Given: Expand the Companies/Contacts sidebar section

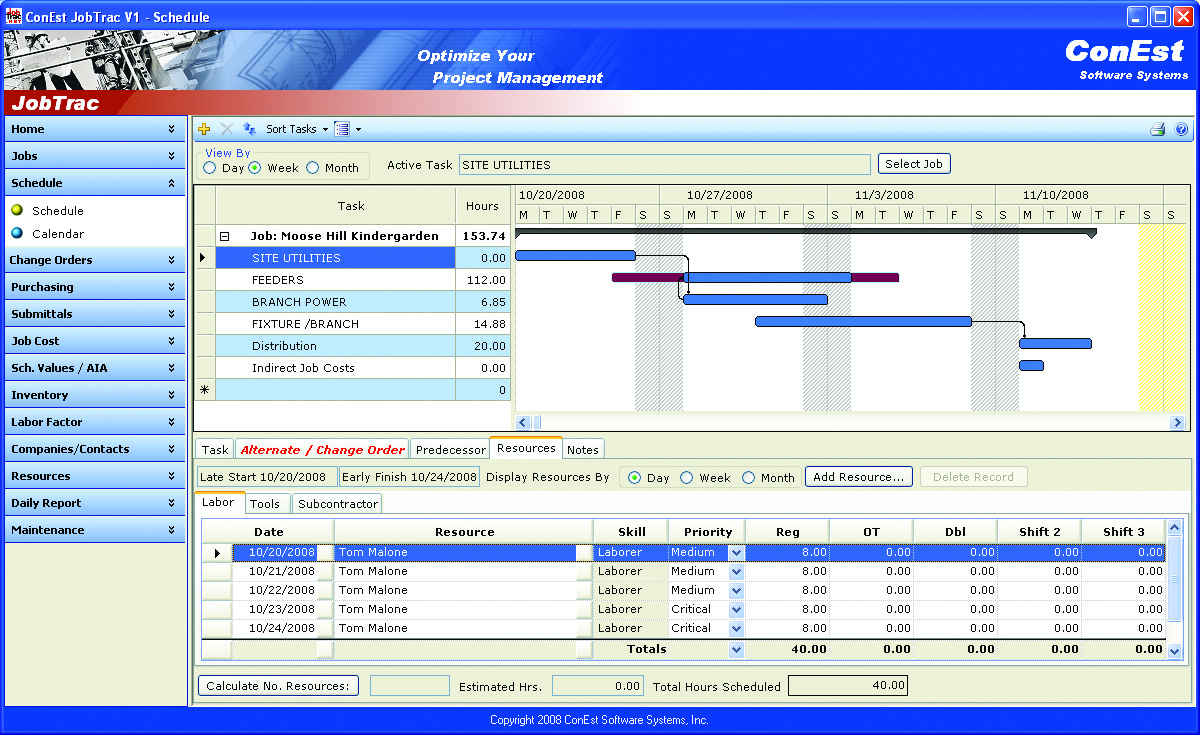Looking at the screenshot, I should (x=95, y=449).
